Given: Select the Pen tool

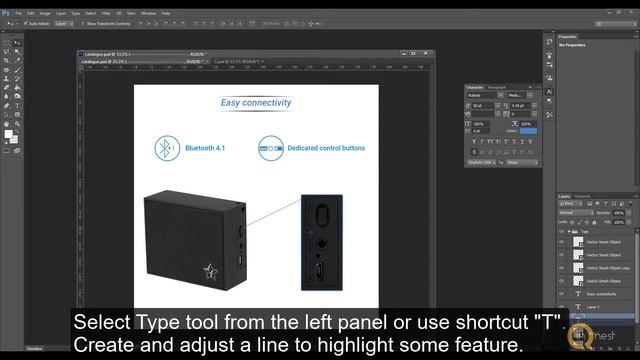Looking at the screenshot, I should [x=7, y=106].
